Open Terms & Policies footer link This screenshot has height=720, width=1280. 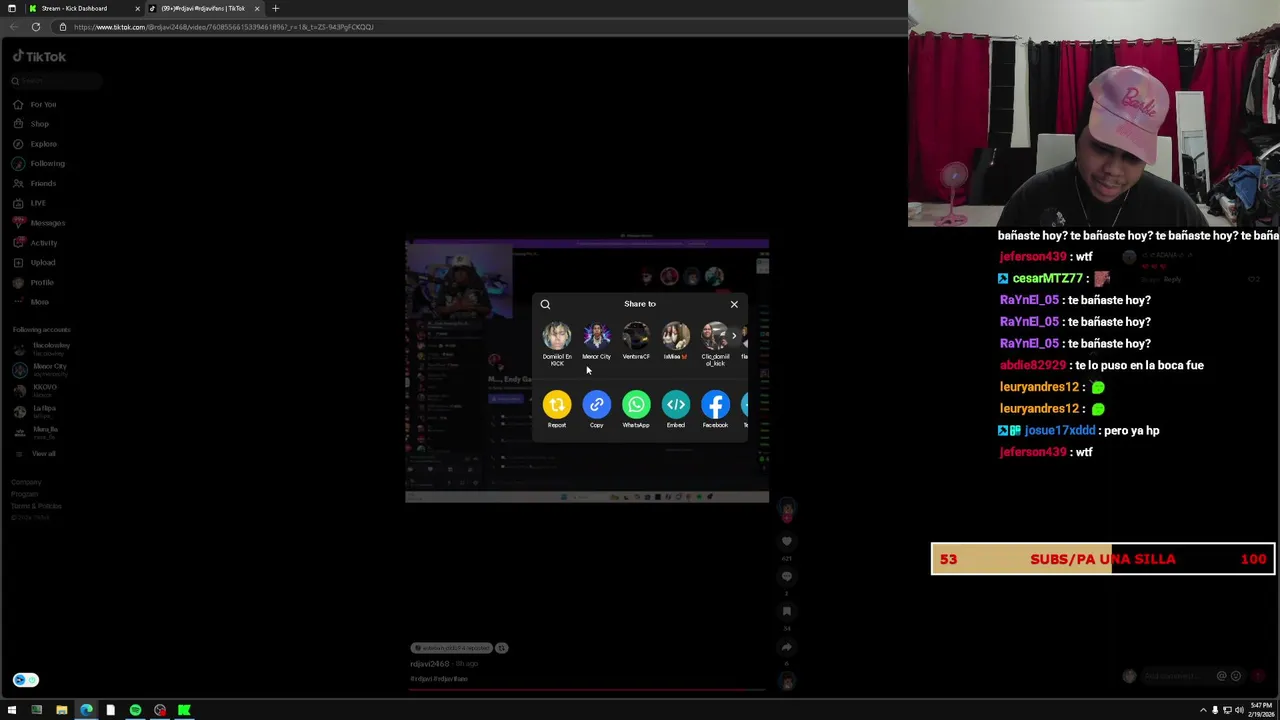pos(36,506)
